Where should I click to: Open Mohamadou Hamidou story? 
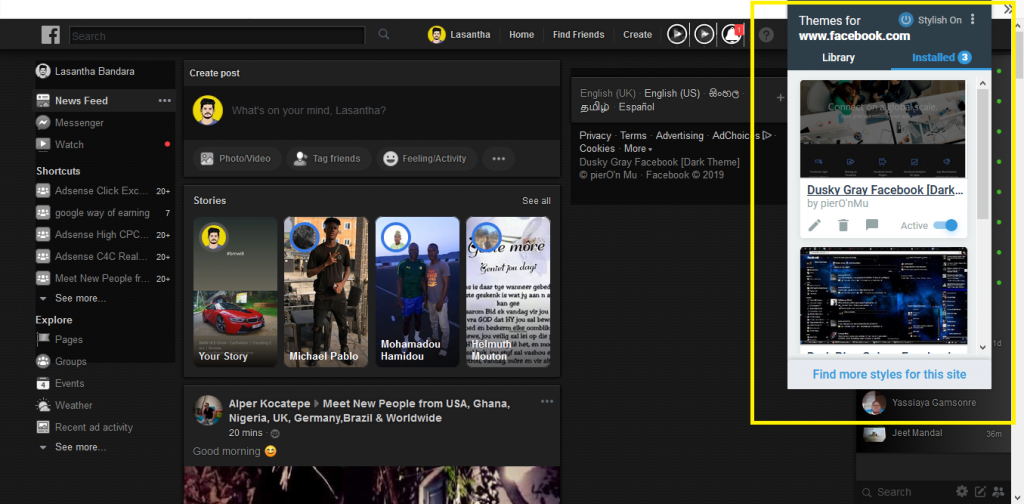point(417,292)
